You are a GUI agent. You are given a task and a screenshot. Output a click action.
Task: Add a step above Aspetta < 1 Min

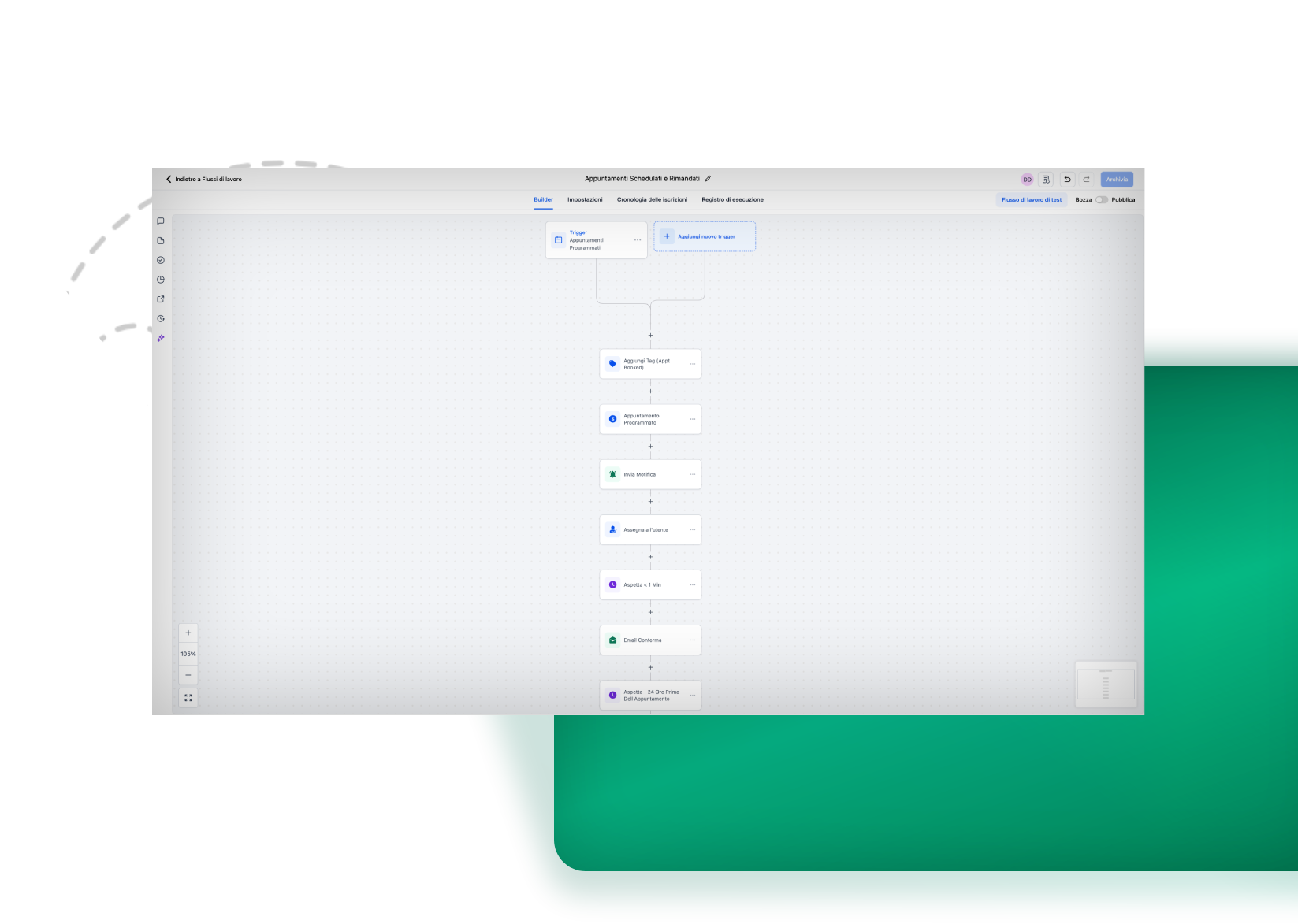(650, 557)
